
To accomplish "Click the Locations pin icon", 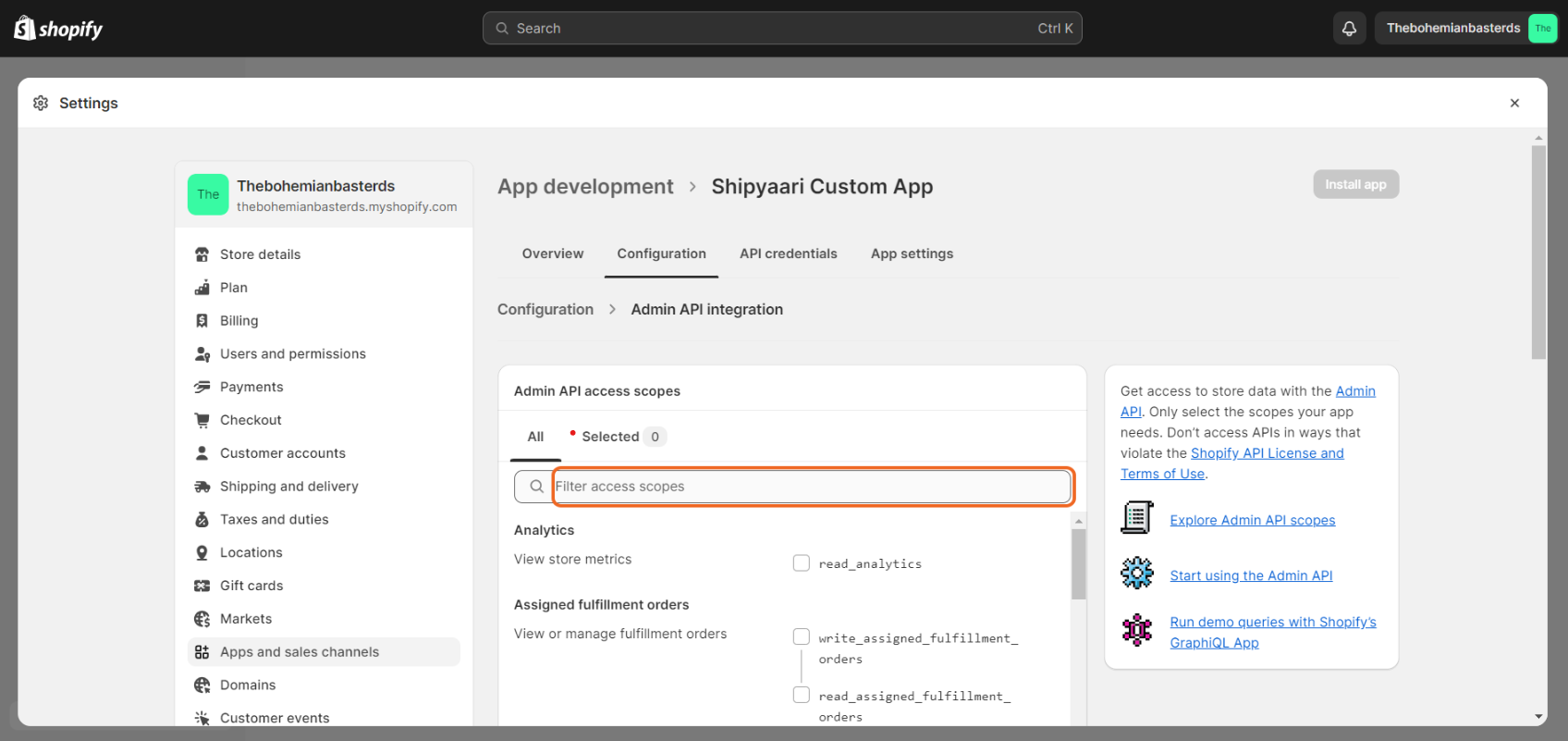I will (x=202, y=552).
